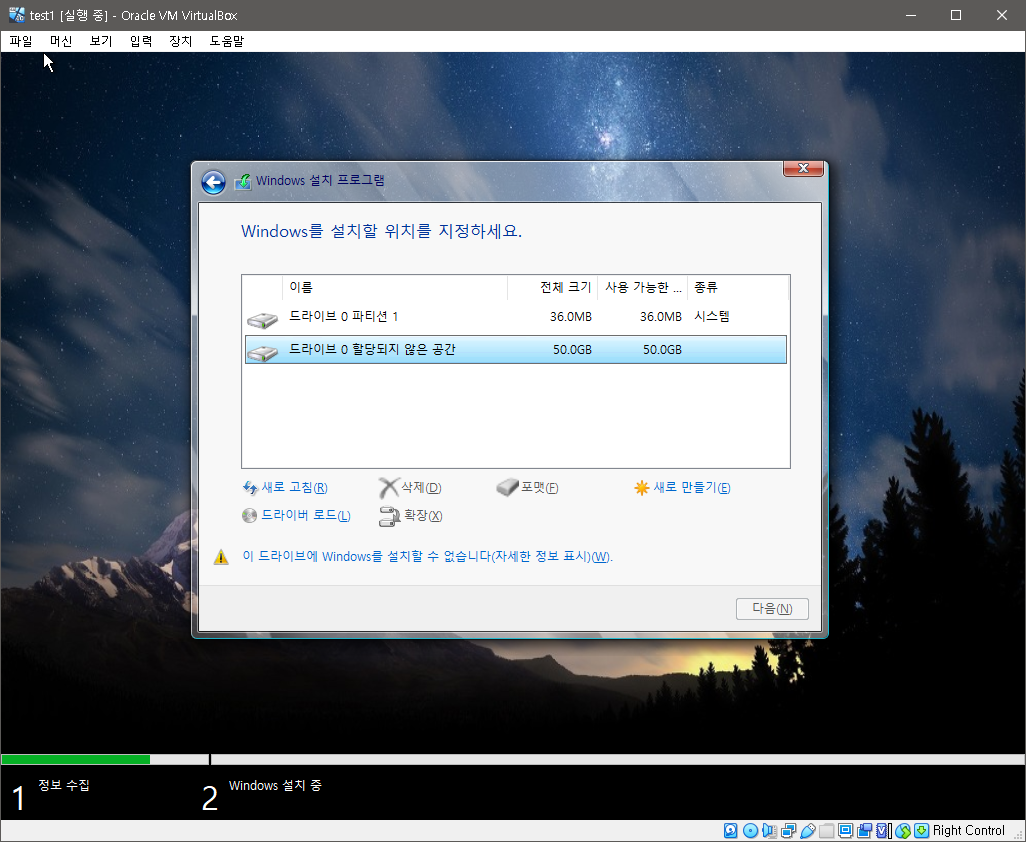Screen dimensions: 1026x842
Task: Click the keyboard capture green arrow icon
Action: point(921,830)
